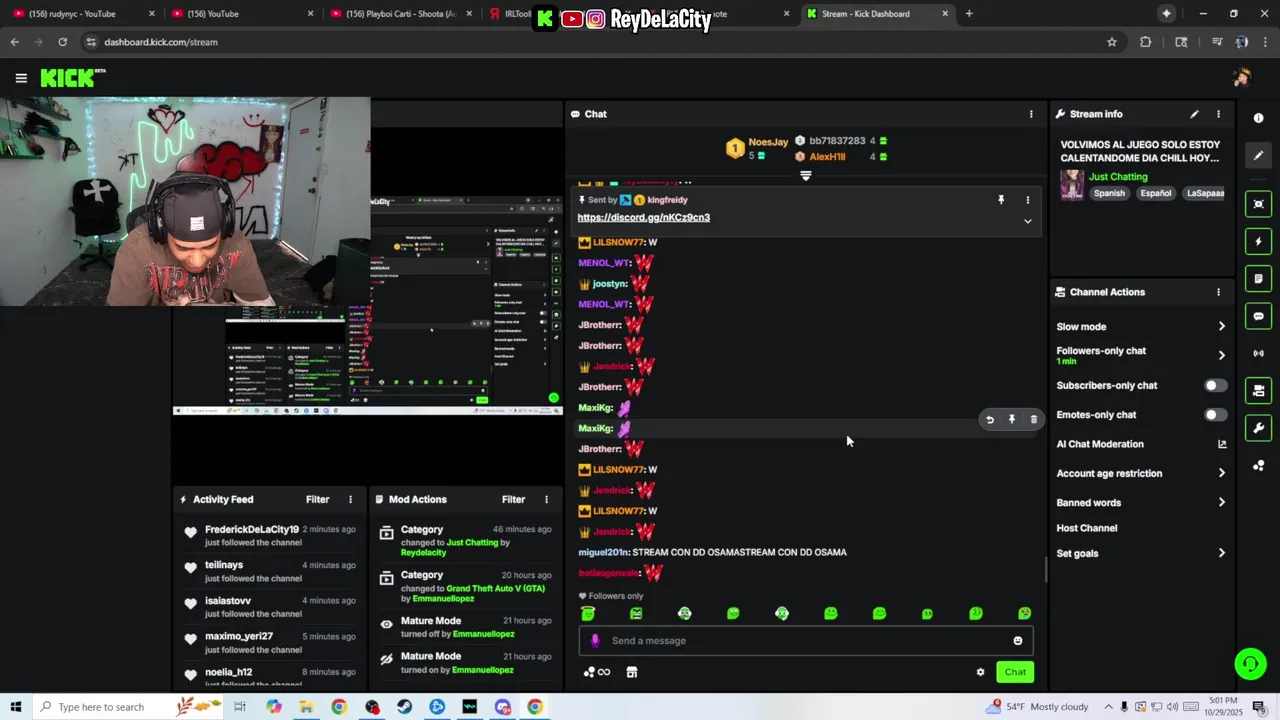Click the Spanish tag
This screenshot has width=1280, height=720.
(x=1109, y=193)
